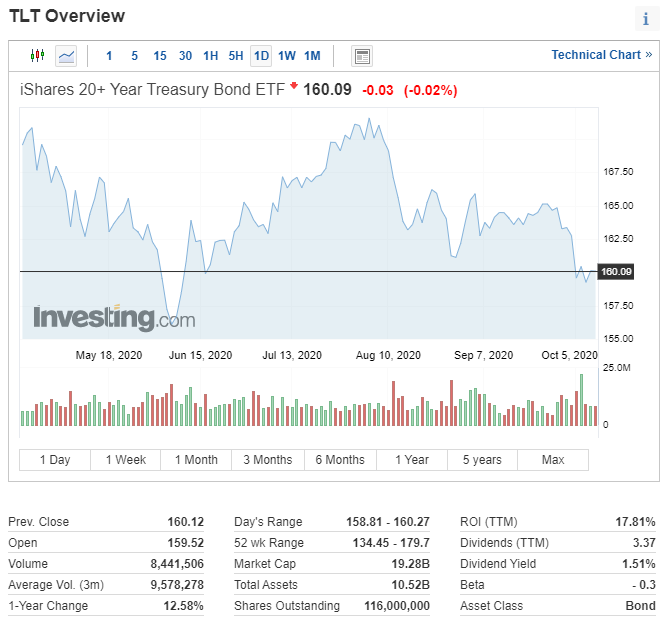Image resolution: width=667 pixels, height=629 pixels.
Task: Click the 25.0M volume axis label
Action: point(616,368)
